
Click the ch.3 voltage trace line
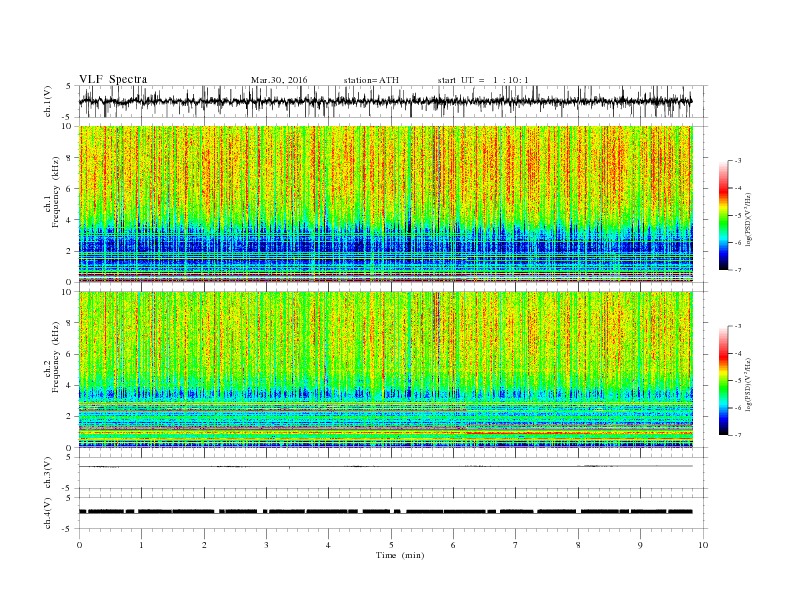(x=385, y=467)
